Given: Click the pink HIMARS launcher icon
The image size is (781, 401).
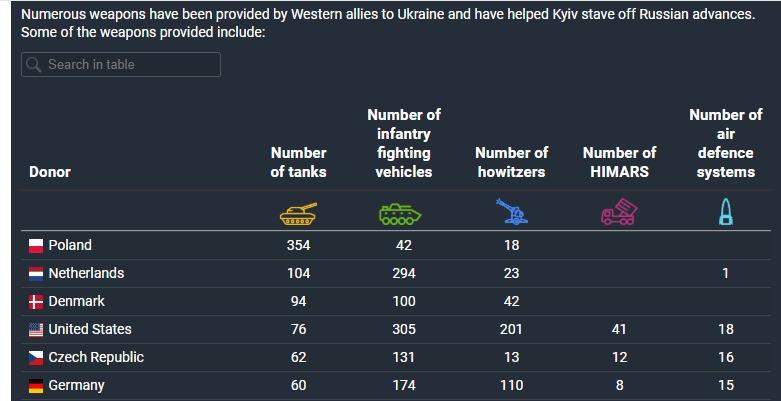Looking at the screenshot, I should 619,212.
